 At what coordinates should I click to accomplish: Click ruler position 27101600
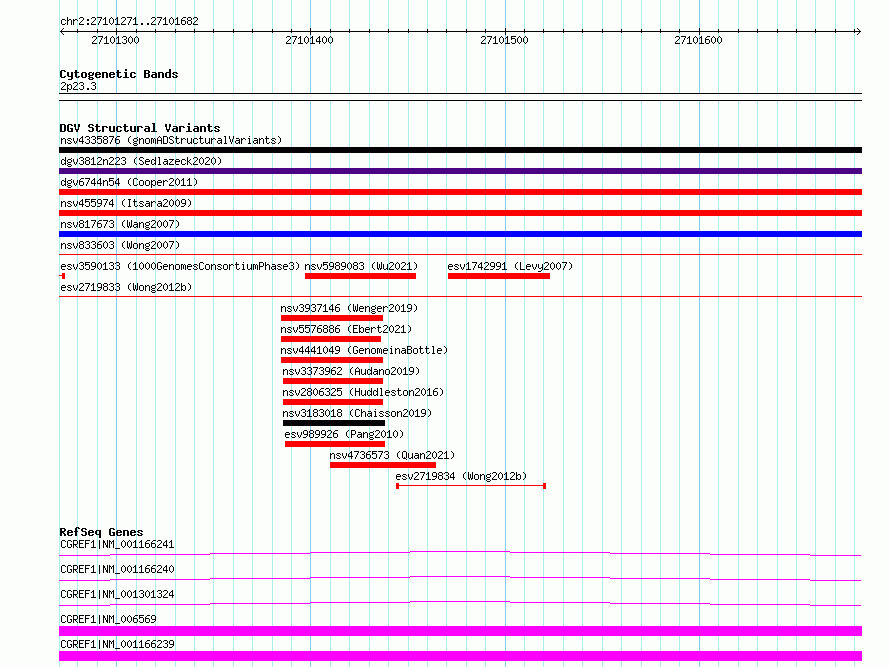pyautogui.click(x=698, y=40)
